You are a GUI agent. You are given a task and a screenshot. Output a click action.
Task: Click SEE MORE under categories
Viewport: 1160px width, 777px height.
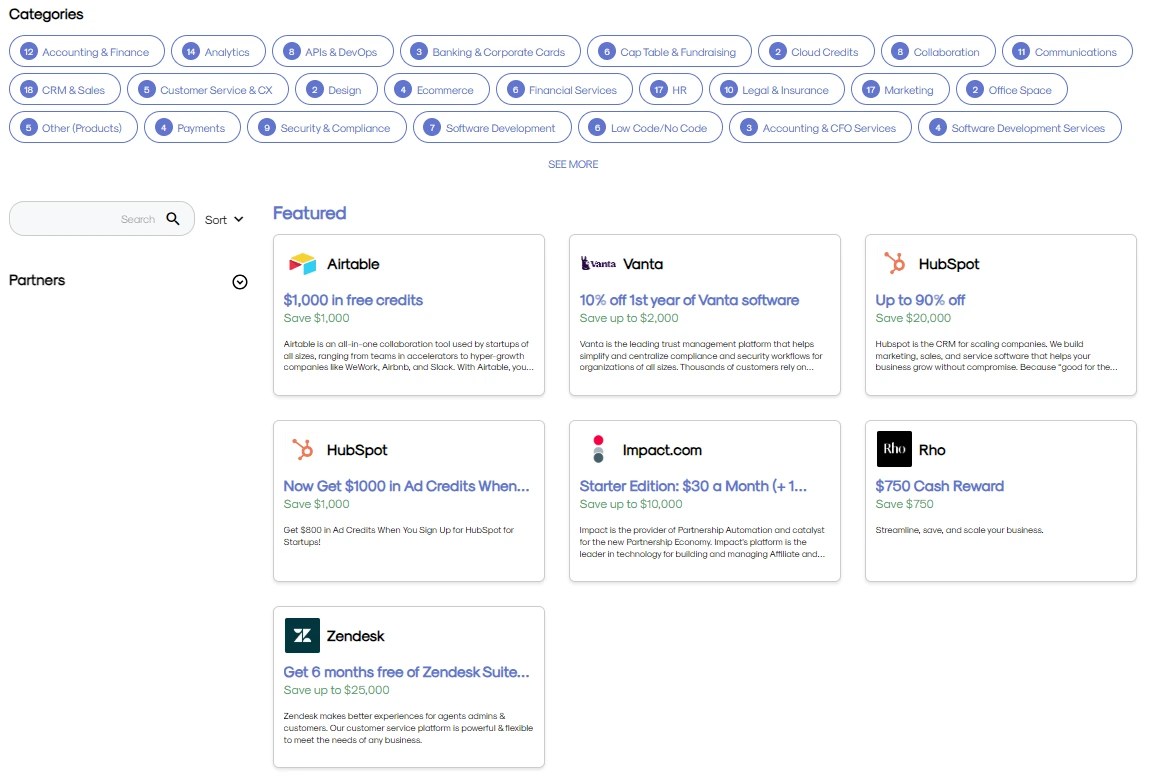pos(573,164)
